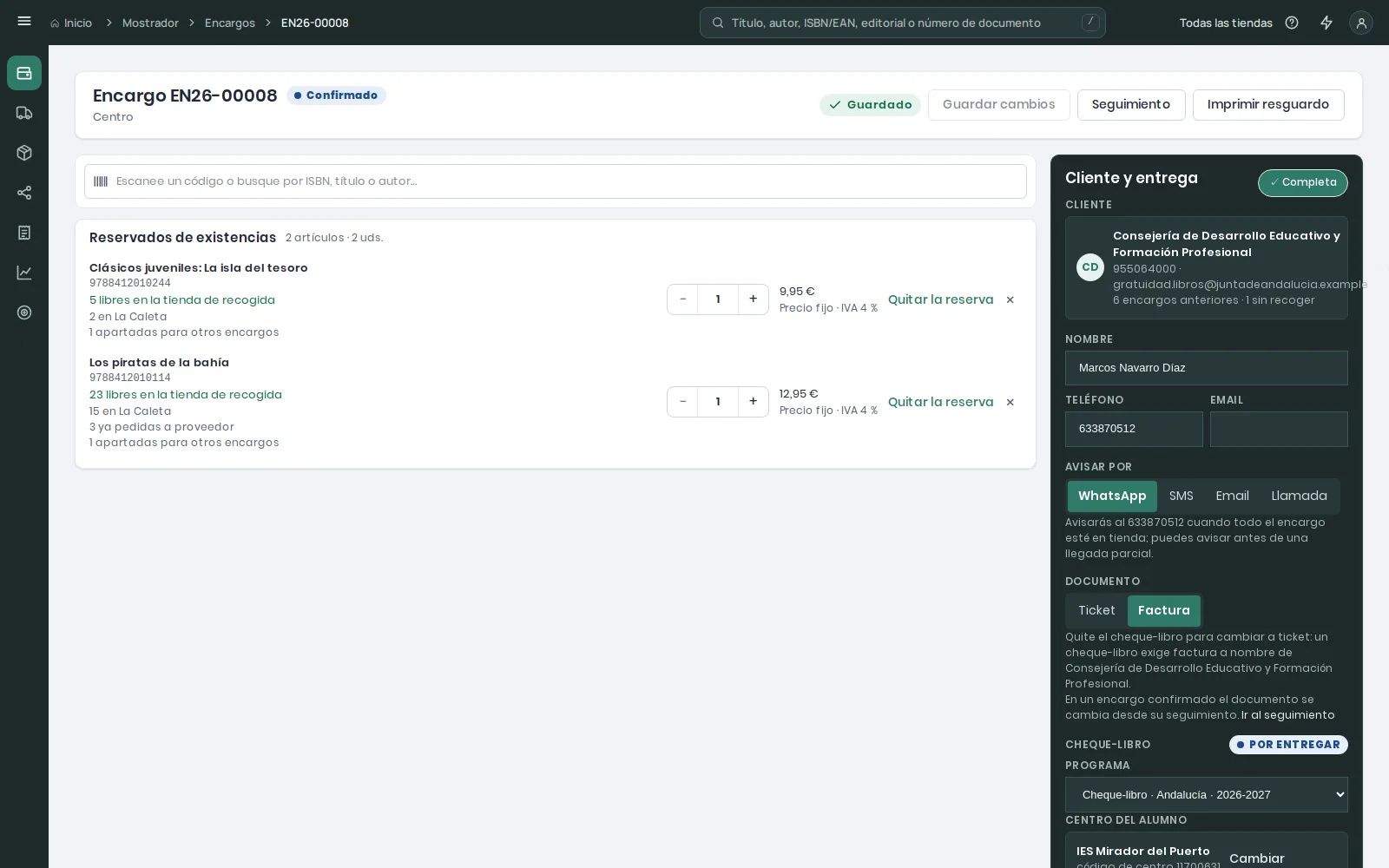Screen dimensions: 1389x868
Task: Go to Mostrador breadcrumb
Action: tap(150, 23)
